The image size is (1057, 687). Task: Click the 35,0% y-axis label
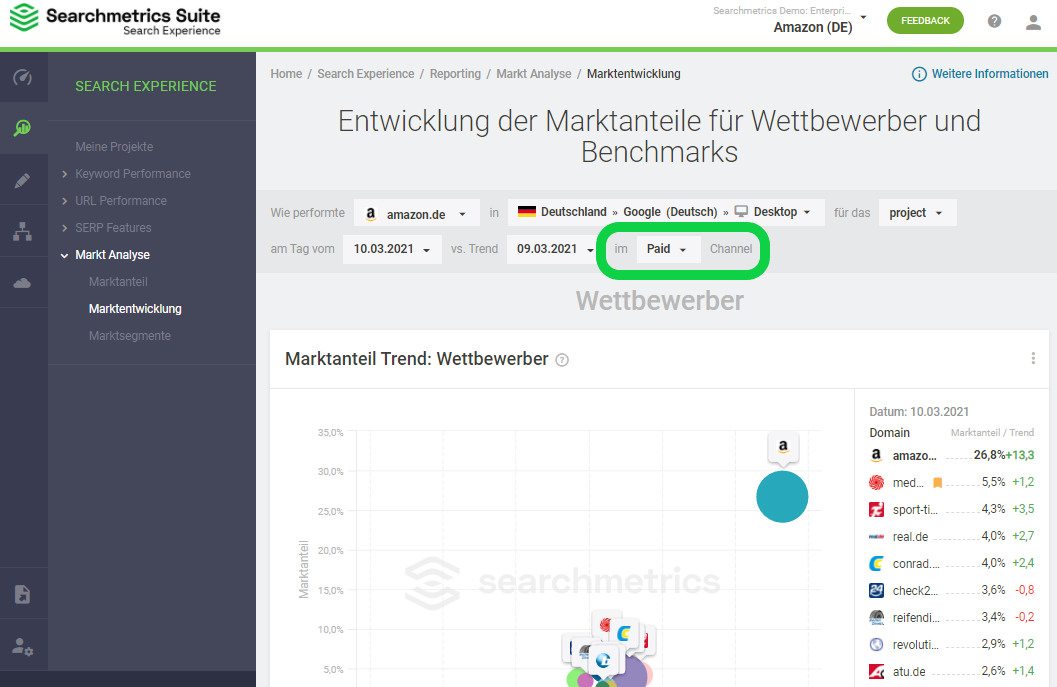[330, 432]
